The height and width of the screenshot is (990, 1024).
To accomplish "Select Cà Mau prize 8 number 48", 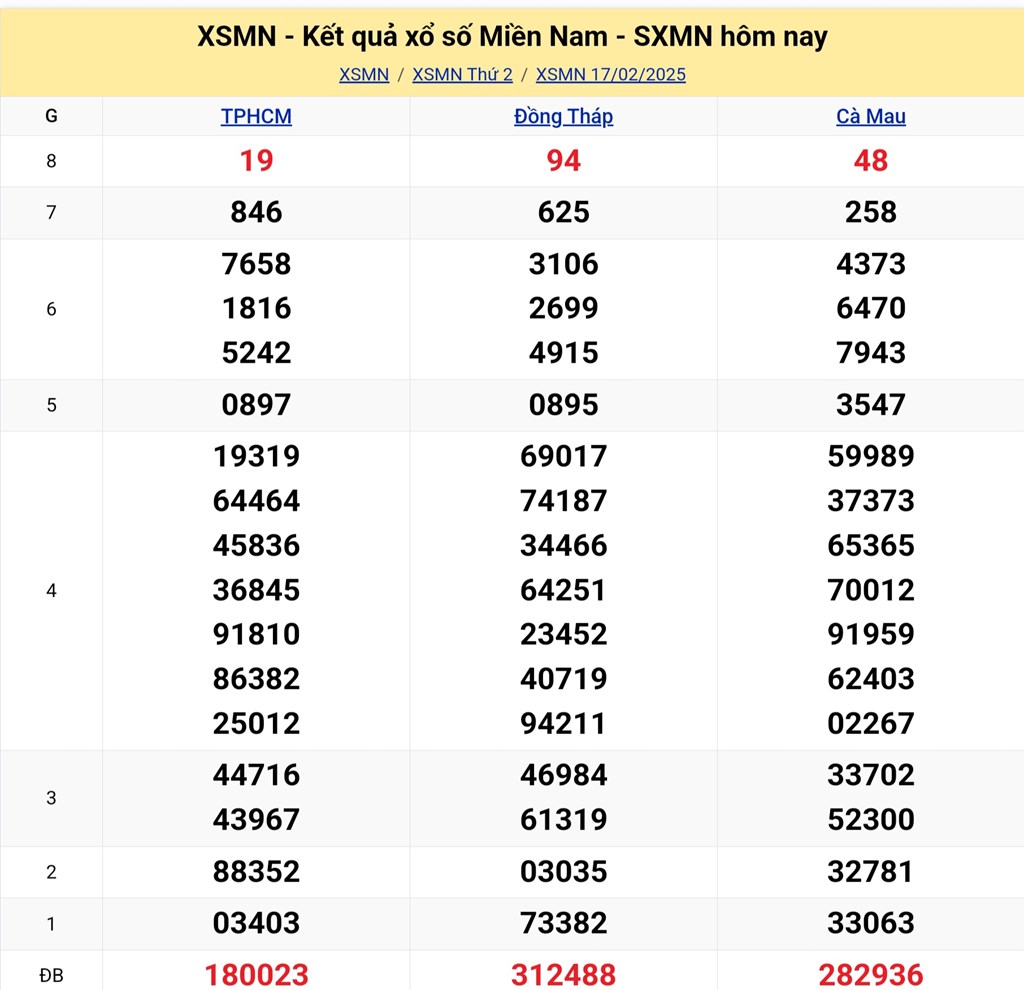I will click(871, 161).
